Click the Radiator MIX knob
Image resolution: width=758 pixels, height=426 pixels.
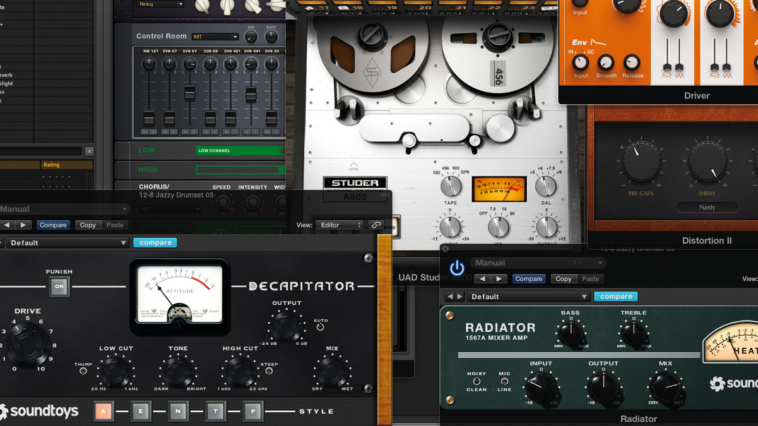click(x=666, y=388)
